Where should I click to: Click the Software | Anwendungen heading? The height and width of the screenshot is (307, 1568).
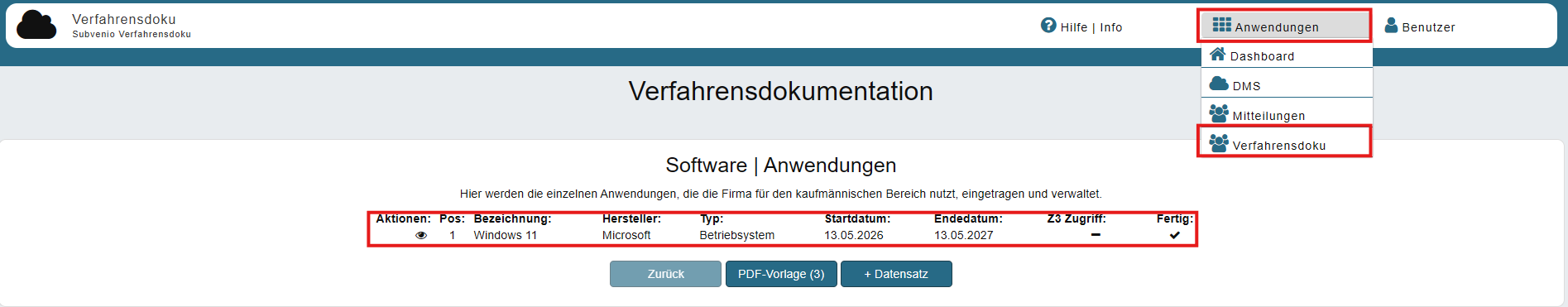pos(780,165)
